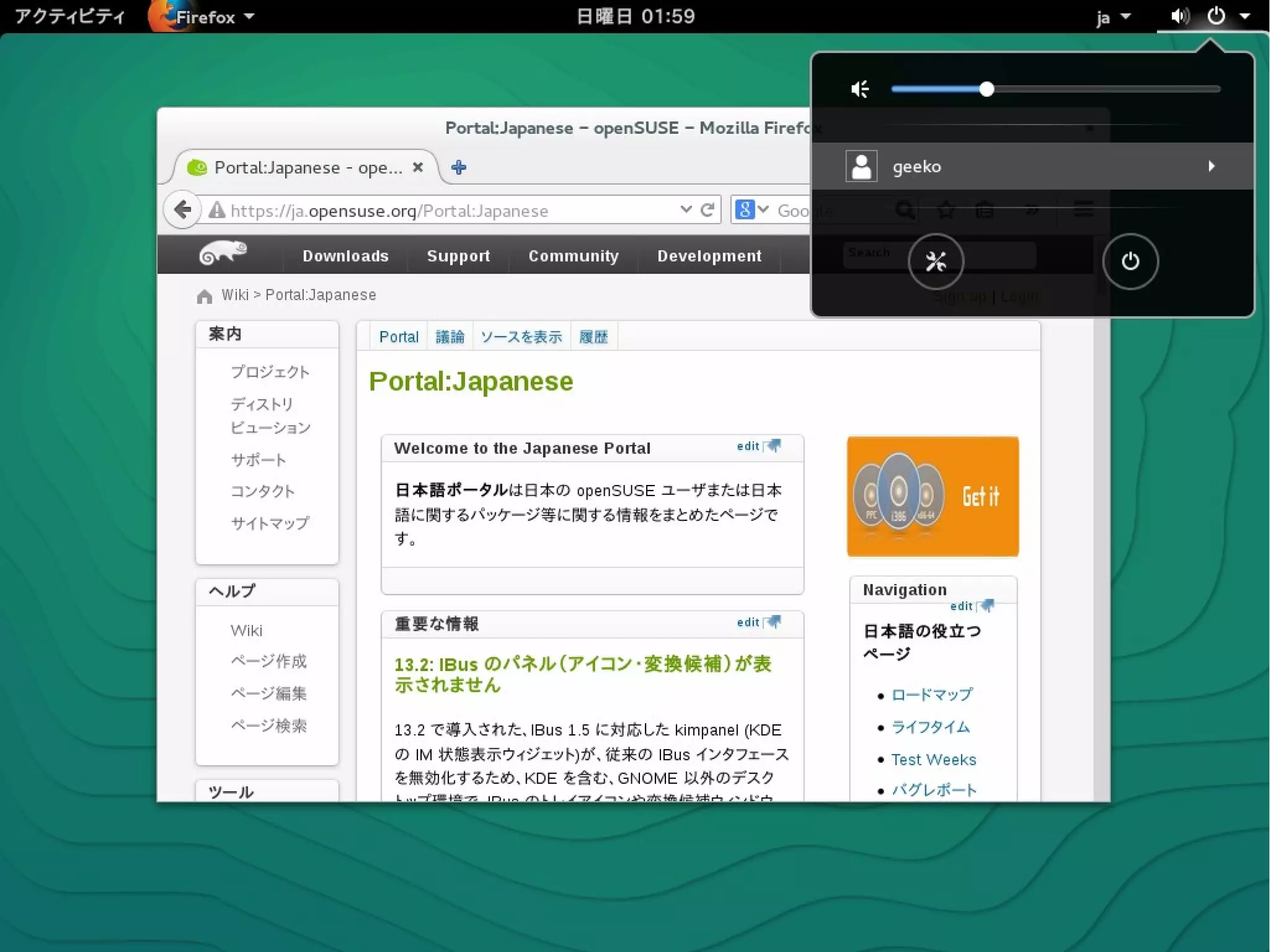Click edit link in Navigation box
The width and height of the screenshot is (1270, 952).
(x=961, y=606)
